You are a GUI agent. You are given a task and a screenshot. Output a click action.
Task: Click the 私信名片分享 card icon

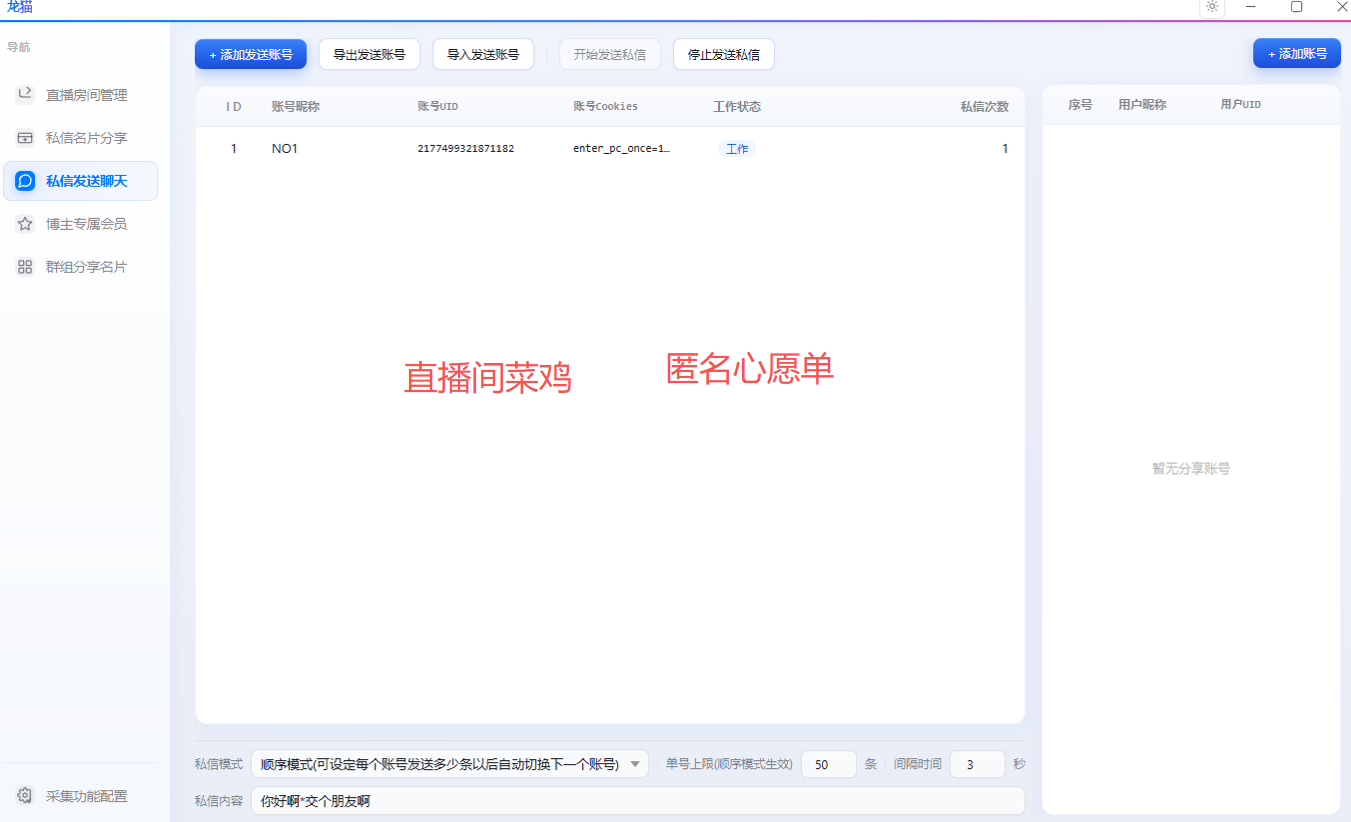25,138
